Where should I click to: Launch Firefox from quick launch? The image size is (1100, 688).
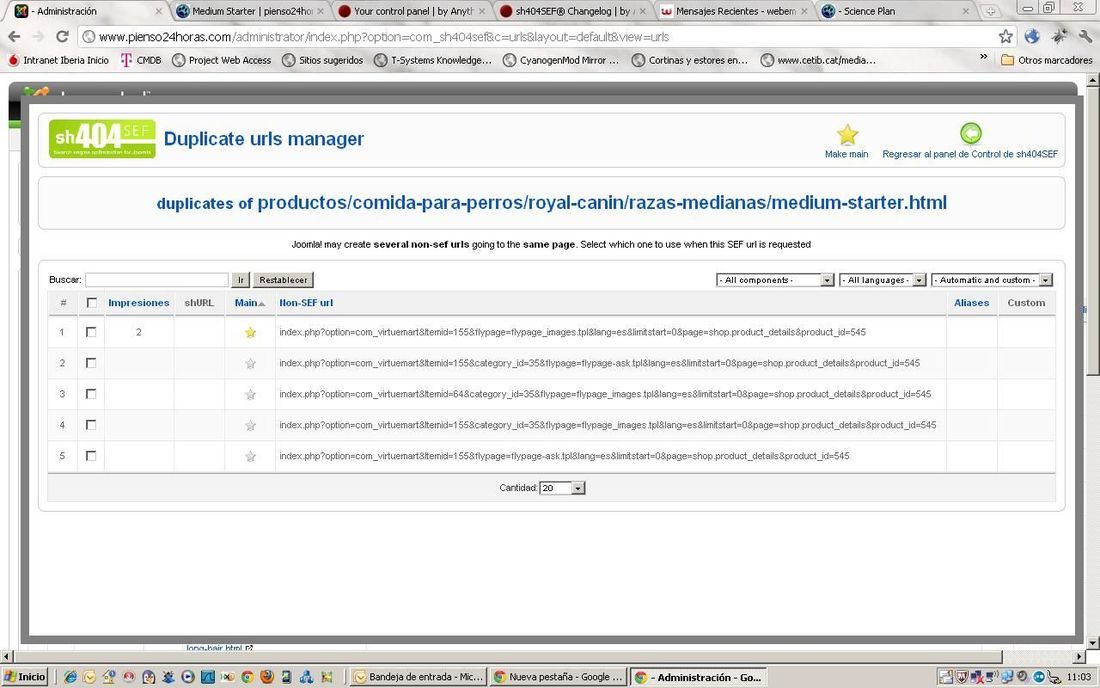pyautogui.click(x=267, y=677)
